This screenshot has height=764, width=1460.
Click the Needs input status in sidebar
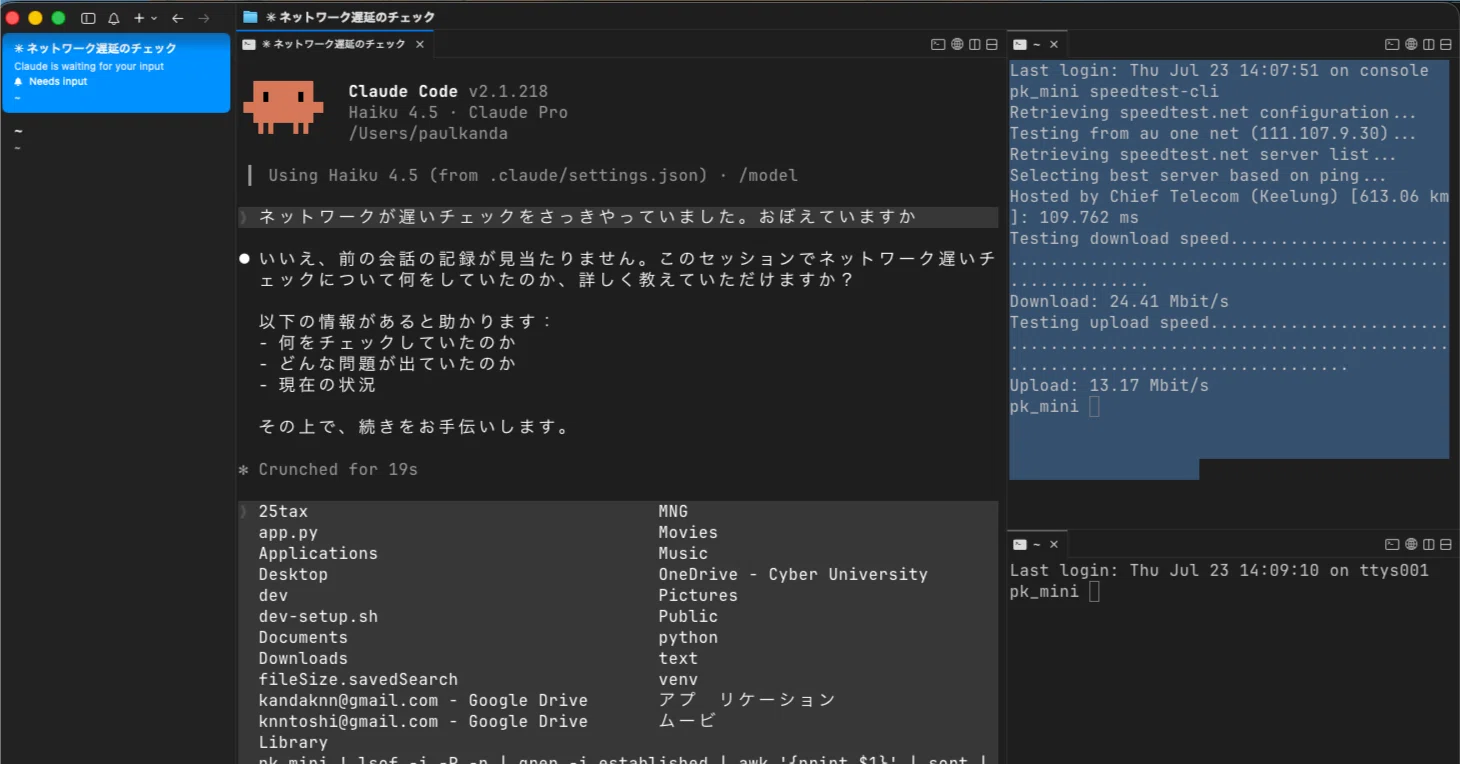click(x=58, y=82)
